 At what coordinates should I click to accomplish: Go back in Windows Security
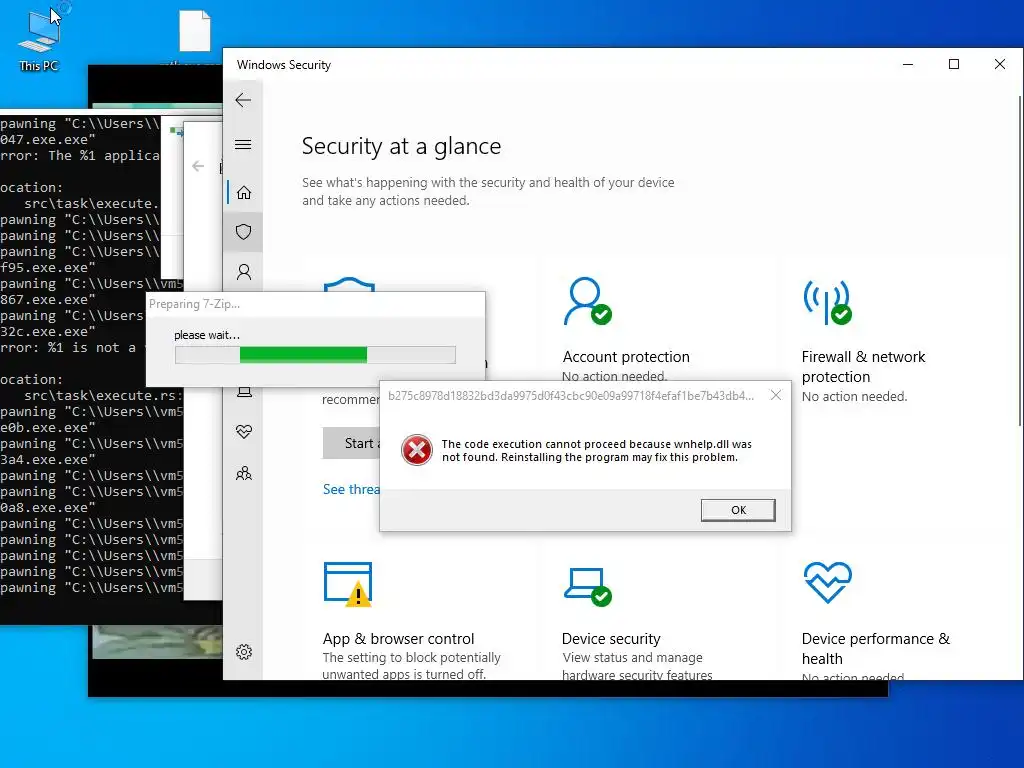click(243, 100)
